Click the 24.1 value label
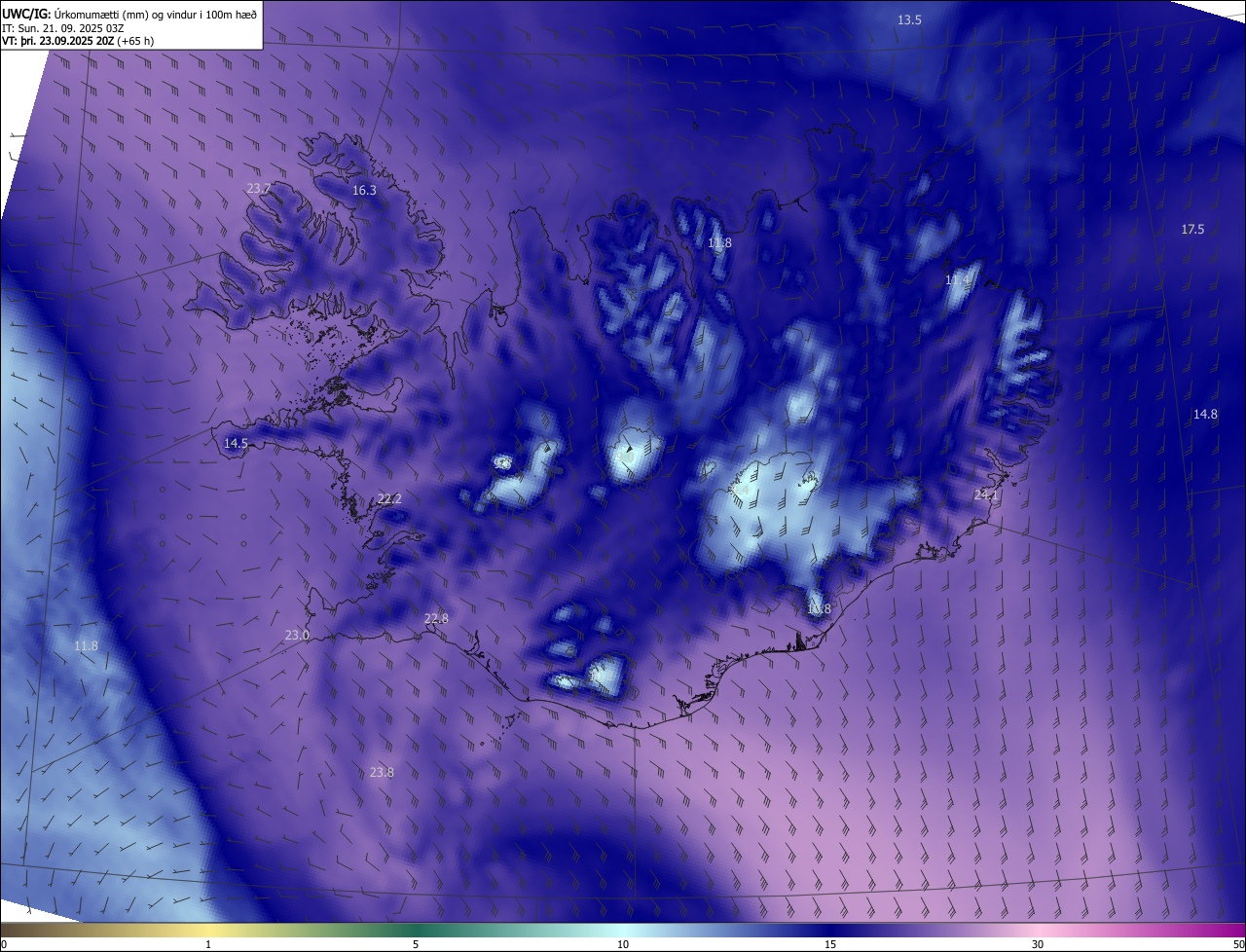Viewport: 1246px width, 952px height. pyautogui.click(x=986, y=495)
